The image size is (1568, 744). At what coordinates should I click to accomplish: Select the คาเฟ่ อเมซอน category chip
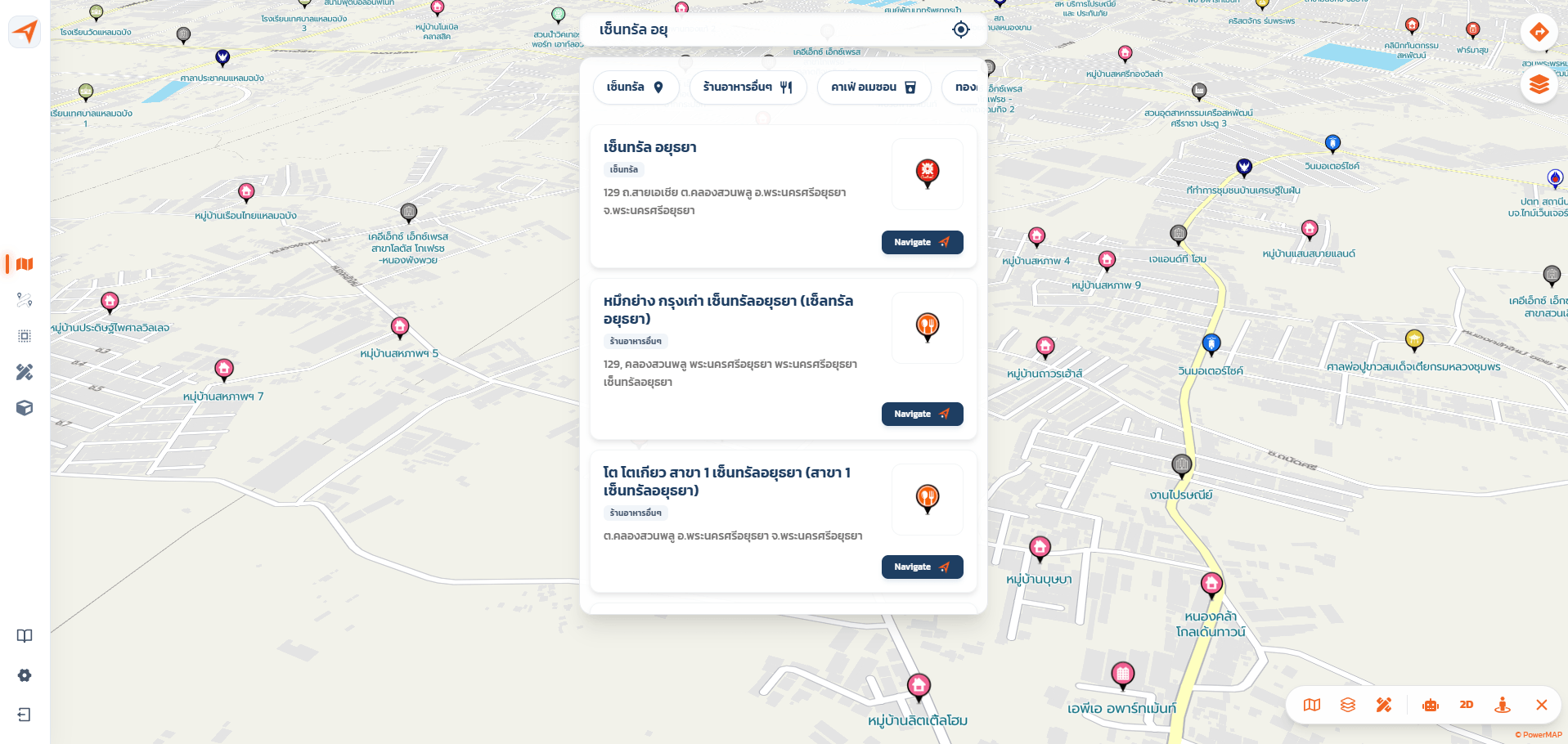coord(874,87)
